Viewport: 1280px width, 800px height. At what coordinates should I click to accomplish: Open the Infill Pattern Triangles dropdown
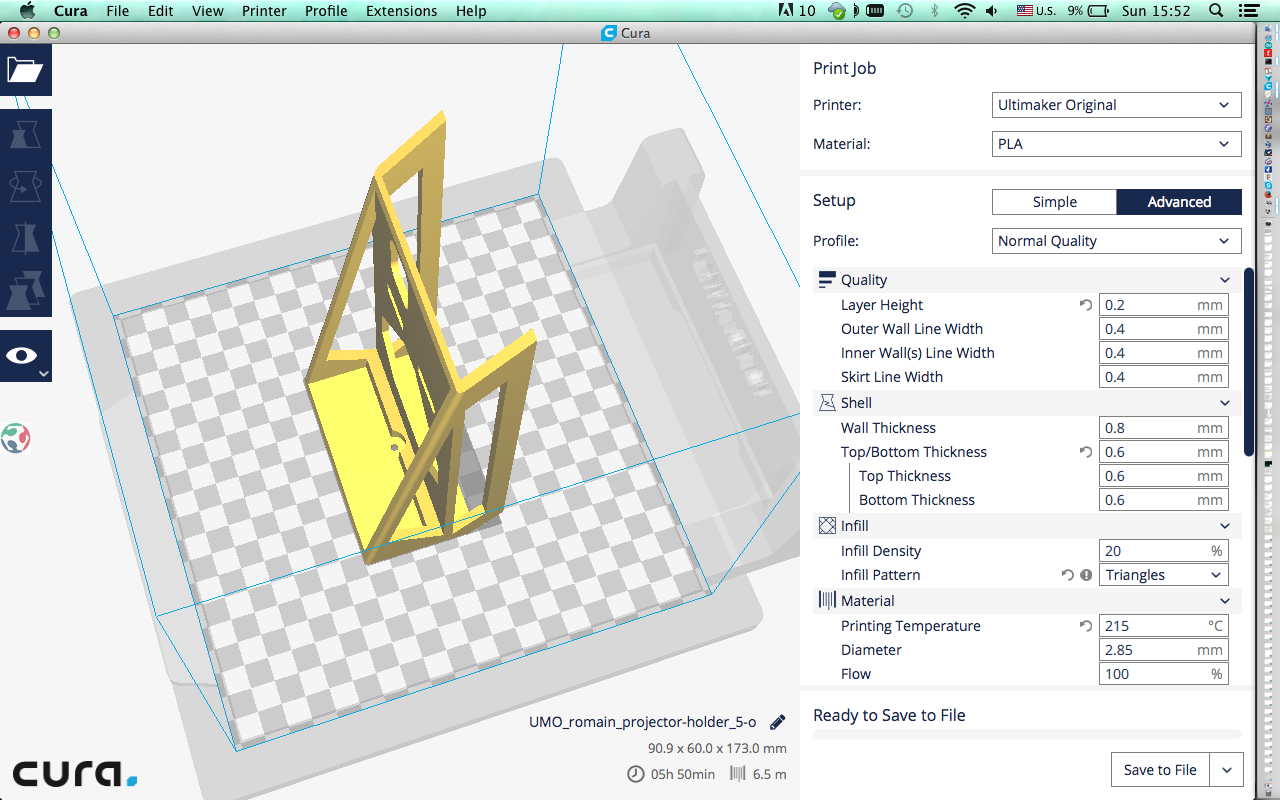[x=1164, y=575]
